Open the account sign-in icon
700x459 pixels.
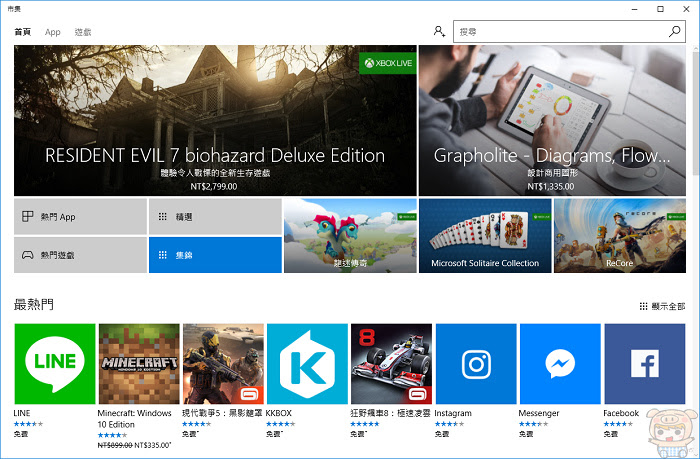(439, 31)
